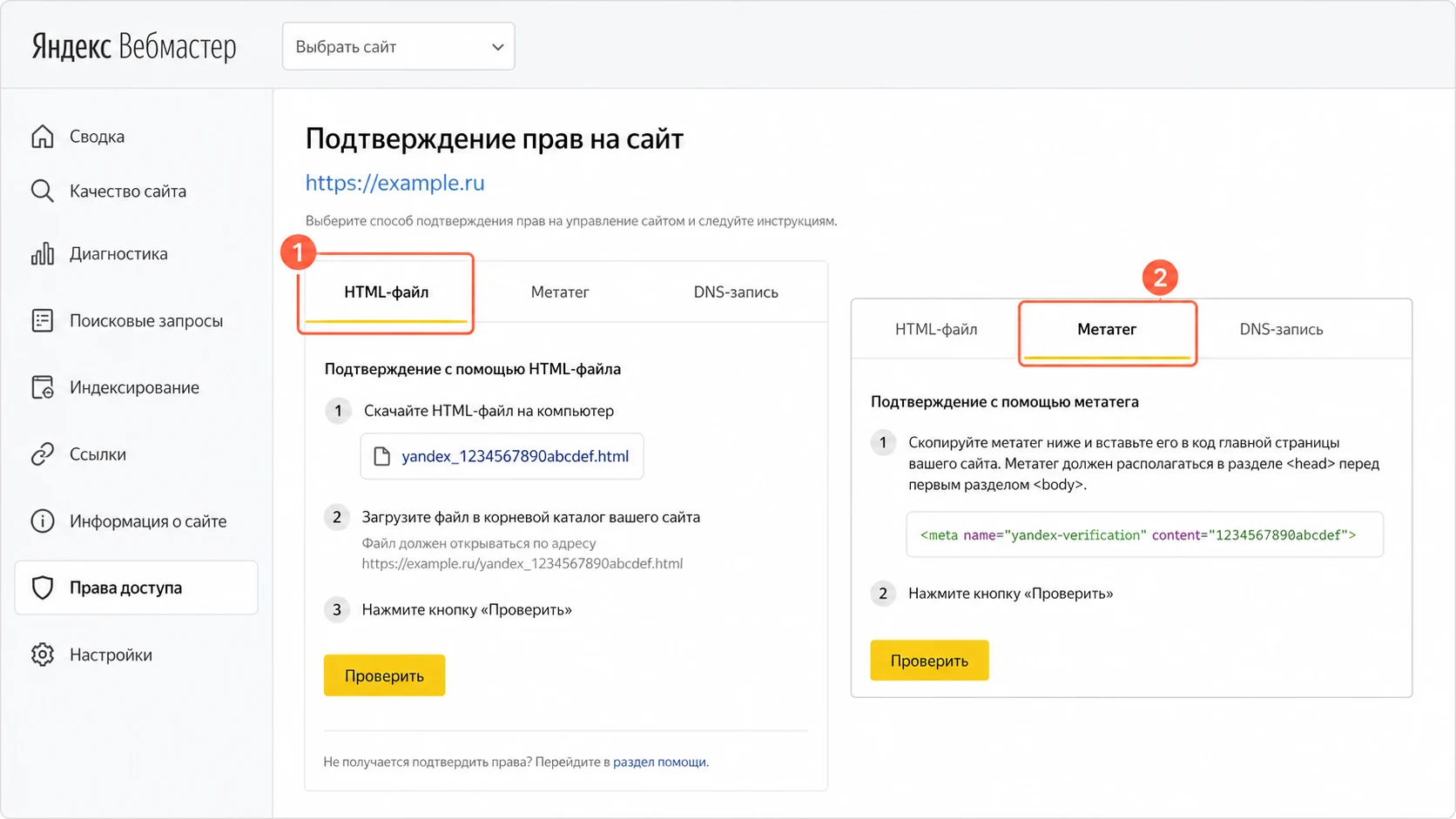This screenshot has height=819, width=1456.
Task: Select Метатег tab in right panel
Action: pyautogui.click(x=1107, y=329)
